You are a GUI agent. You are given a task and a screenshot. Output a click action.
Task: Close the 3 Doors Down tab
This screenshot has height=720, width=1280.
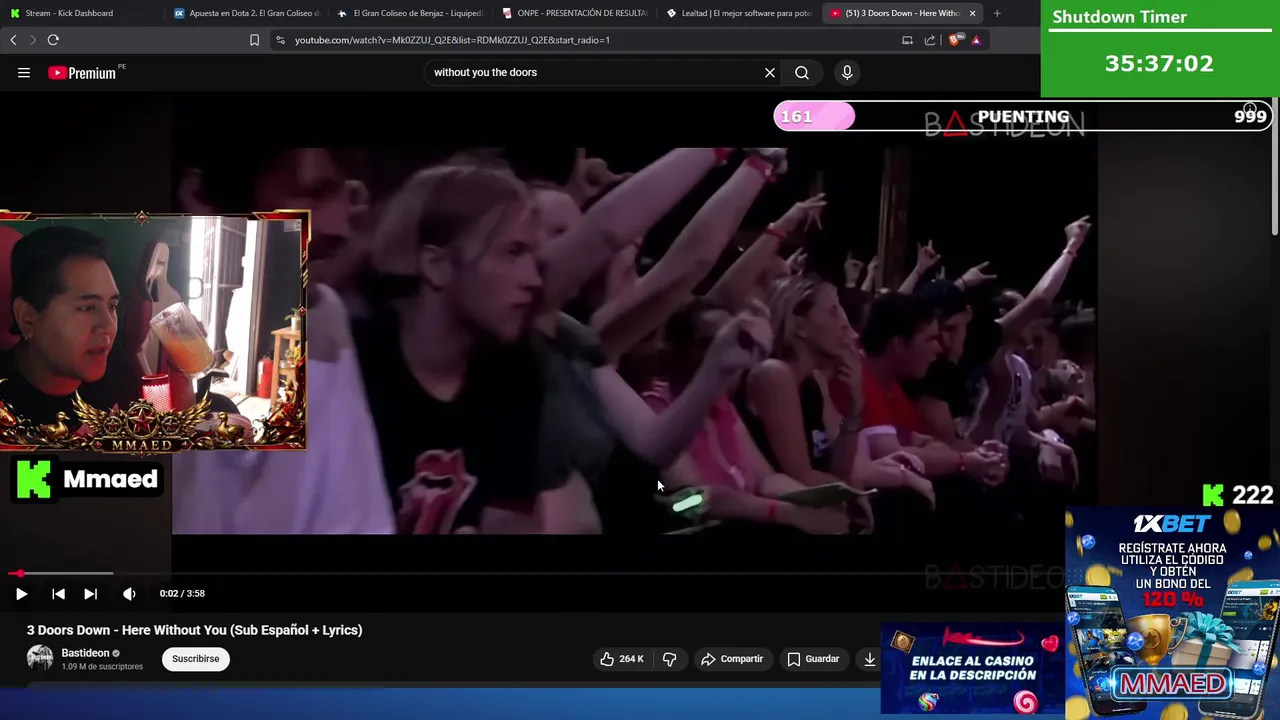(972, 13)
